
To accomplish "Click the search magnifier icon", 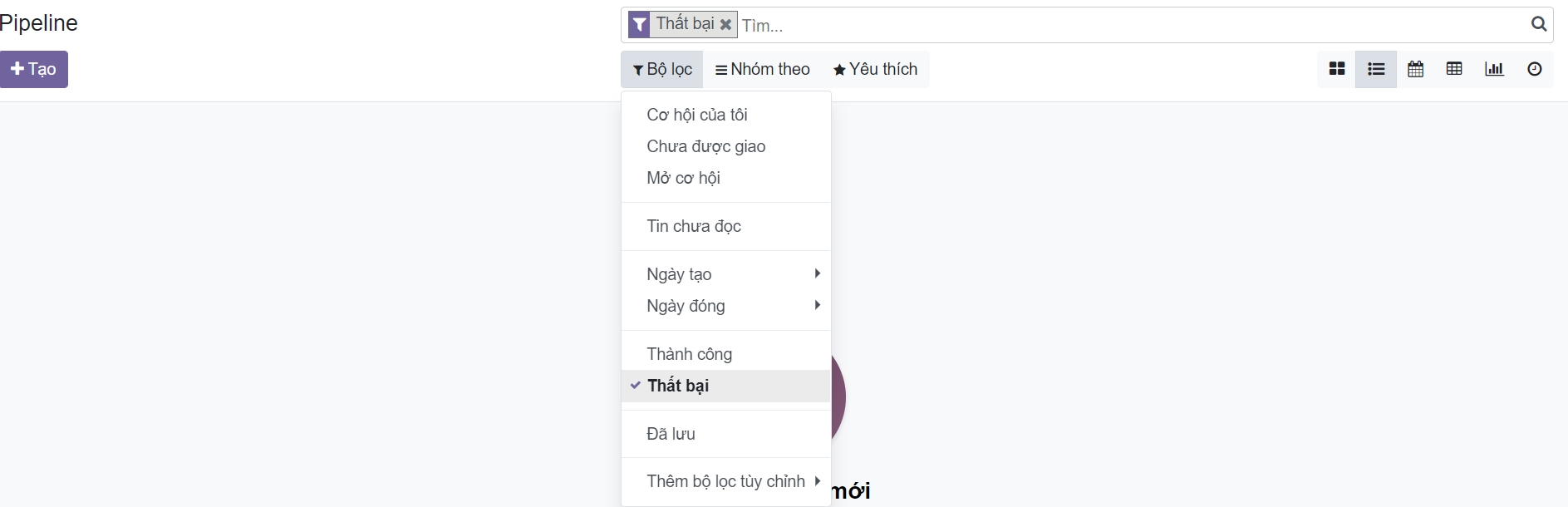I will pos(1539,24).
